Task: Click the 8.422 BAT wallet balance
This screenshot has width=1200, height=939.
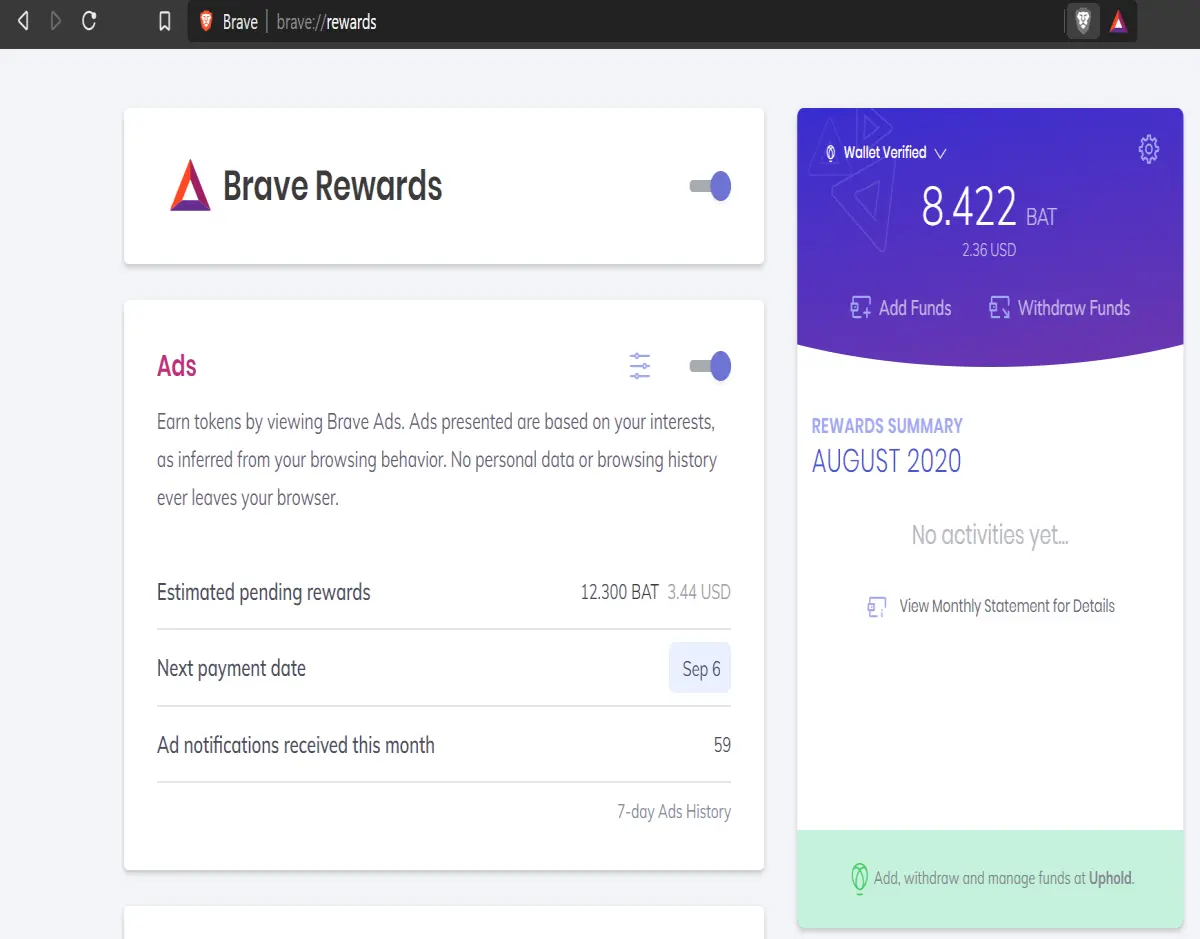Action: pyautogui.click(x=988, y=208)
